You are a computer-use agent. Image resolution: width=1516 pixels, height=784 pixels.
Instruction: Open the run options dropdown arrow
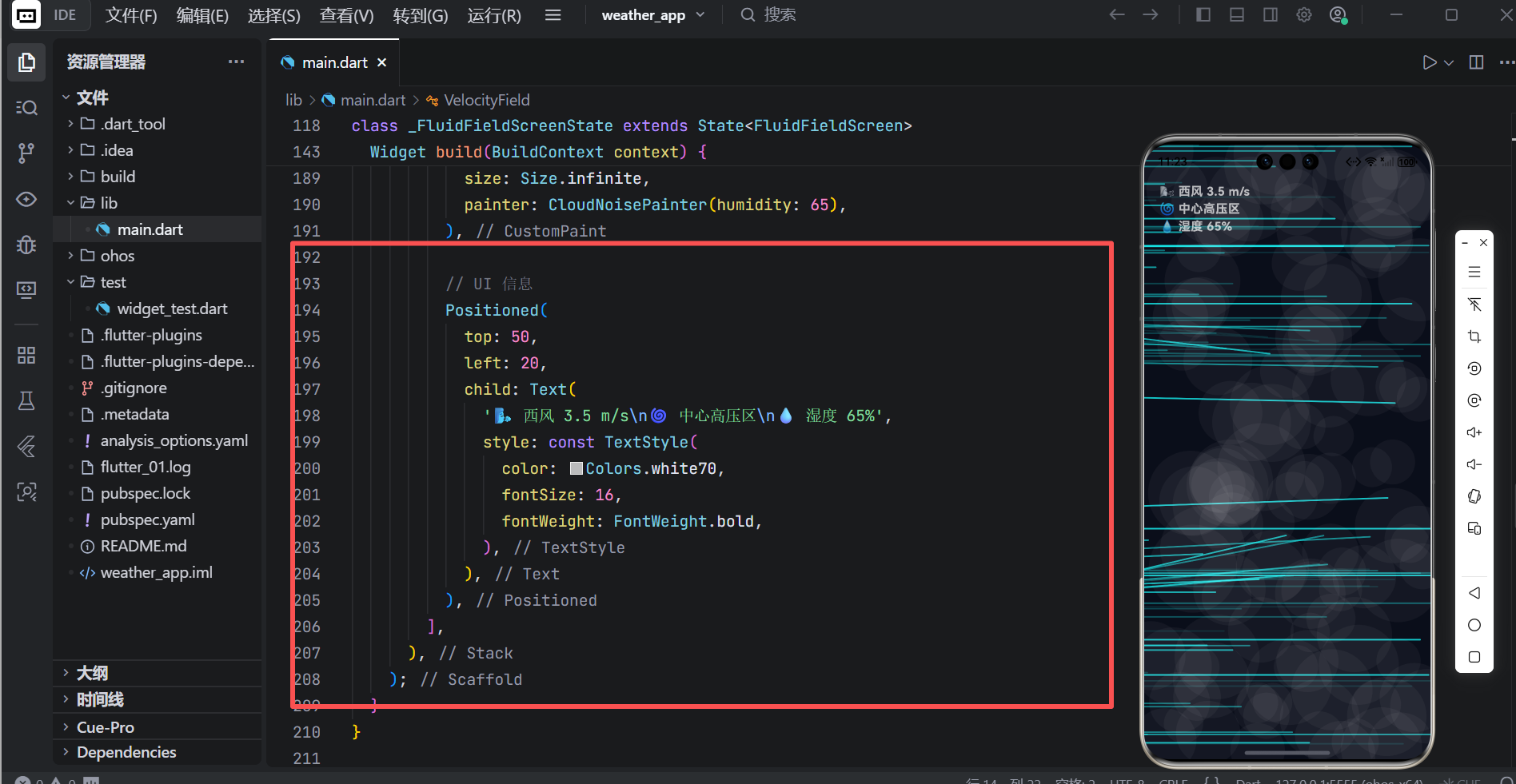click(x=1449, y=62)
